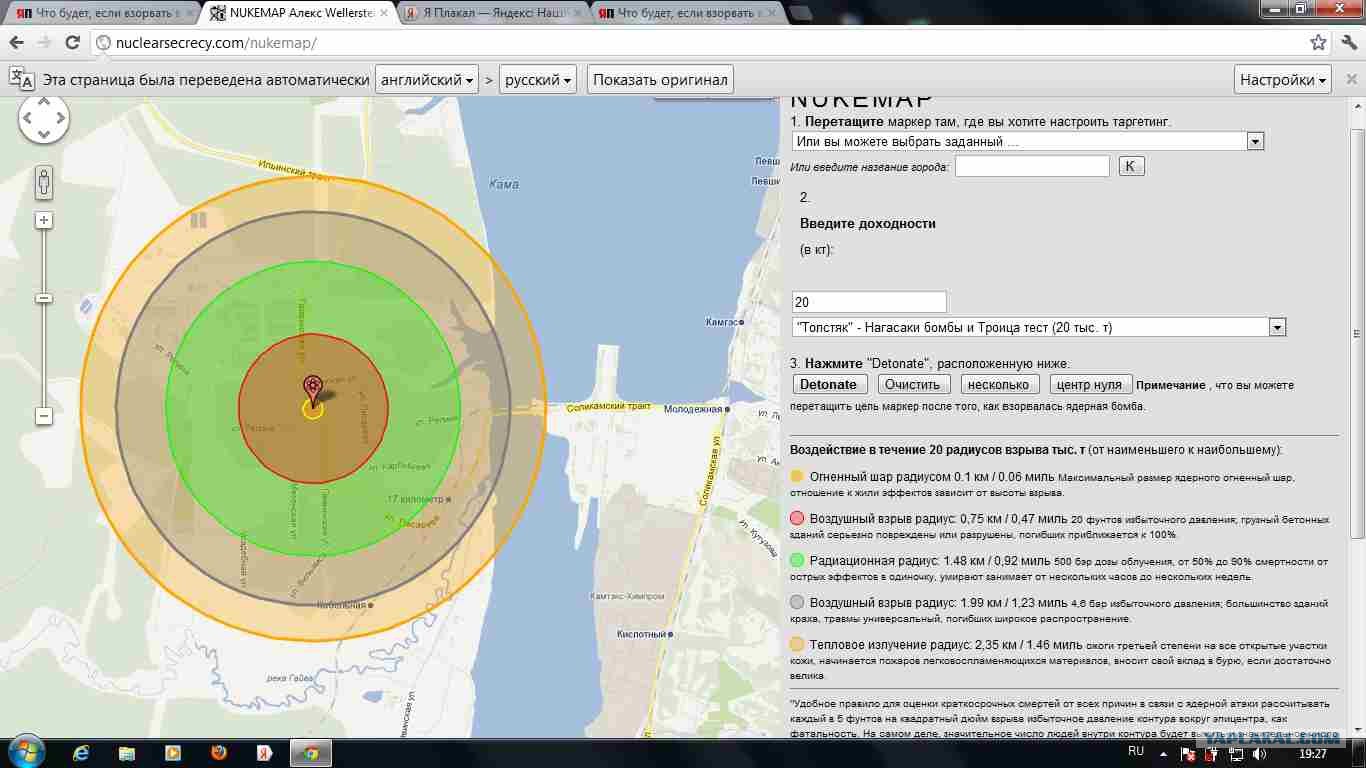1366x768 pixels.
Task: Open the Chrome wrench settings menu
Action: coord(1347,43)
